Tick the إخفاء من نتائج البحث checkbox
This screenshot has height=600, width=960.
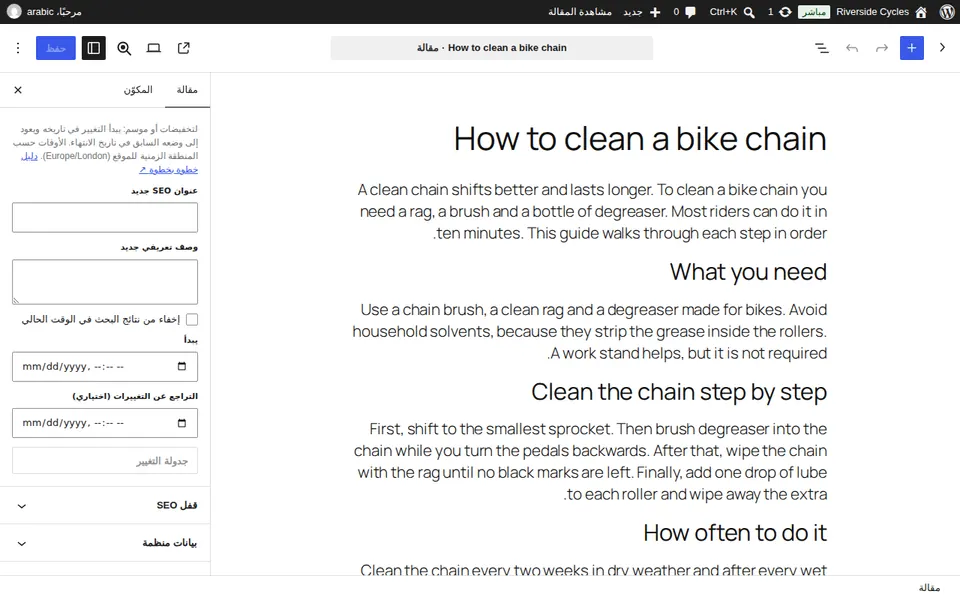click(192, 320)
